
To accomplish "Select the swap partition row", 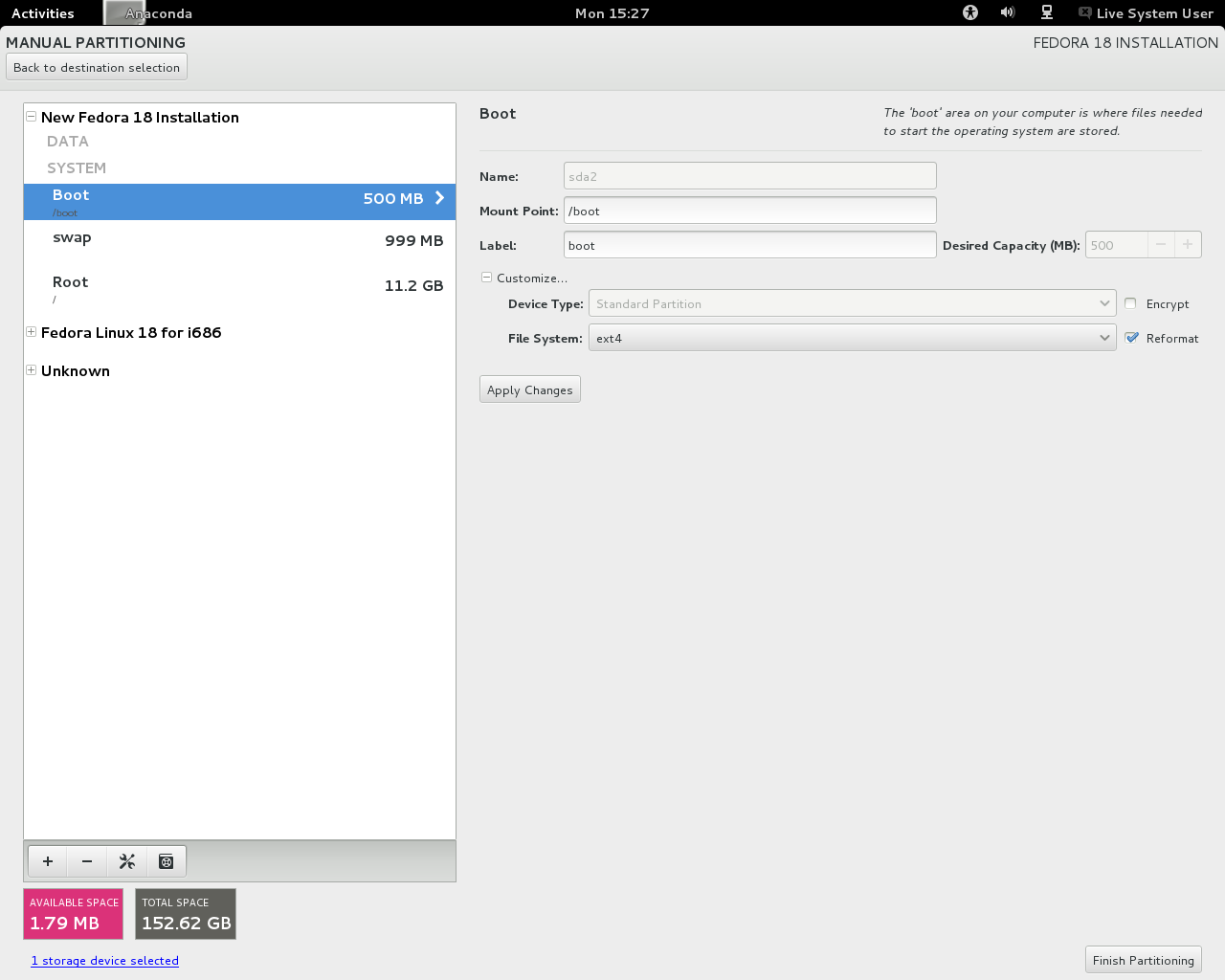I will coord(239,241).
